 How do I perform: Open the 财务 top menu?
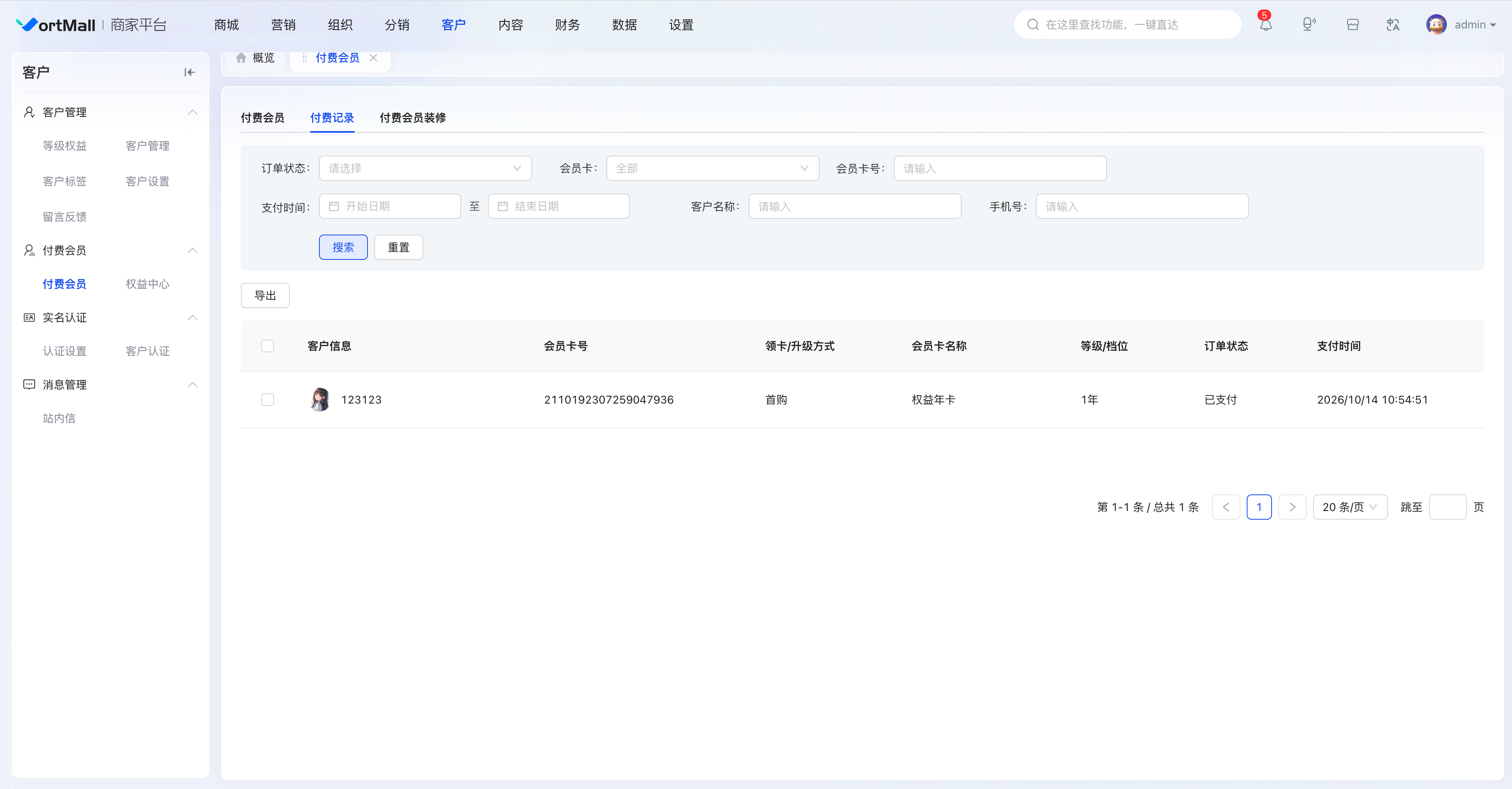coord(568,24)
